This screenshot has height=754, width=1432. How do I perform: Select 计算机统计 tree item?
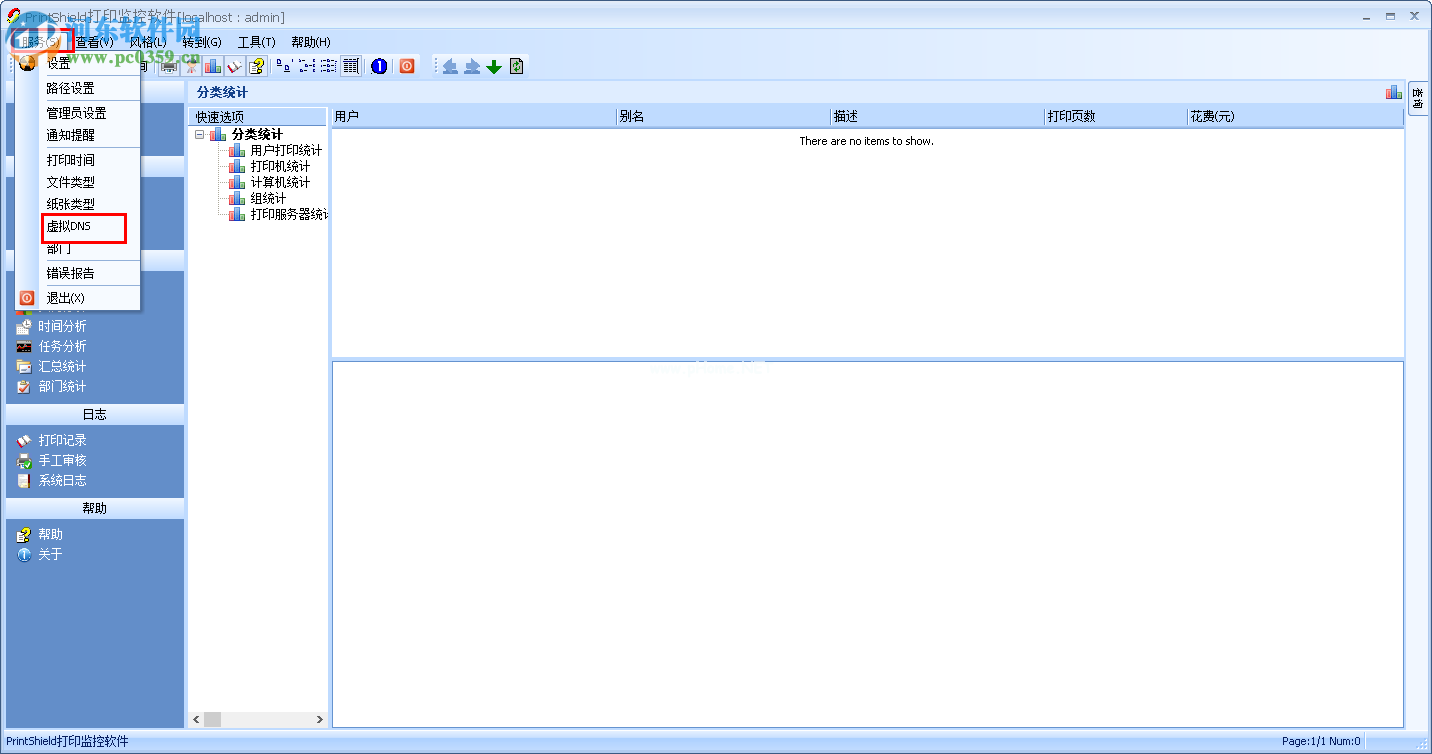[x=280, y=182]
